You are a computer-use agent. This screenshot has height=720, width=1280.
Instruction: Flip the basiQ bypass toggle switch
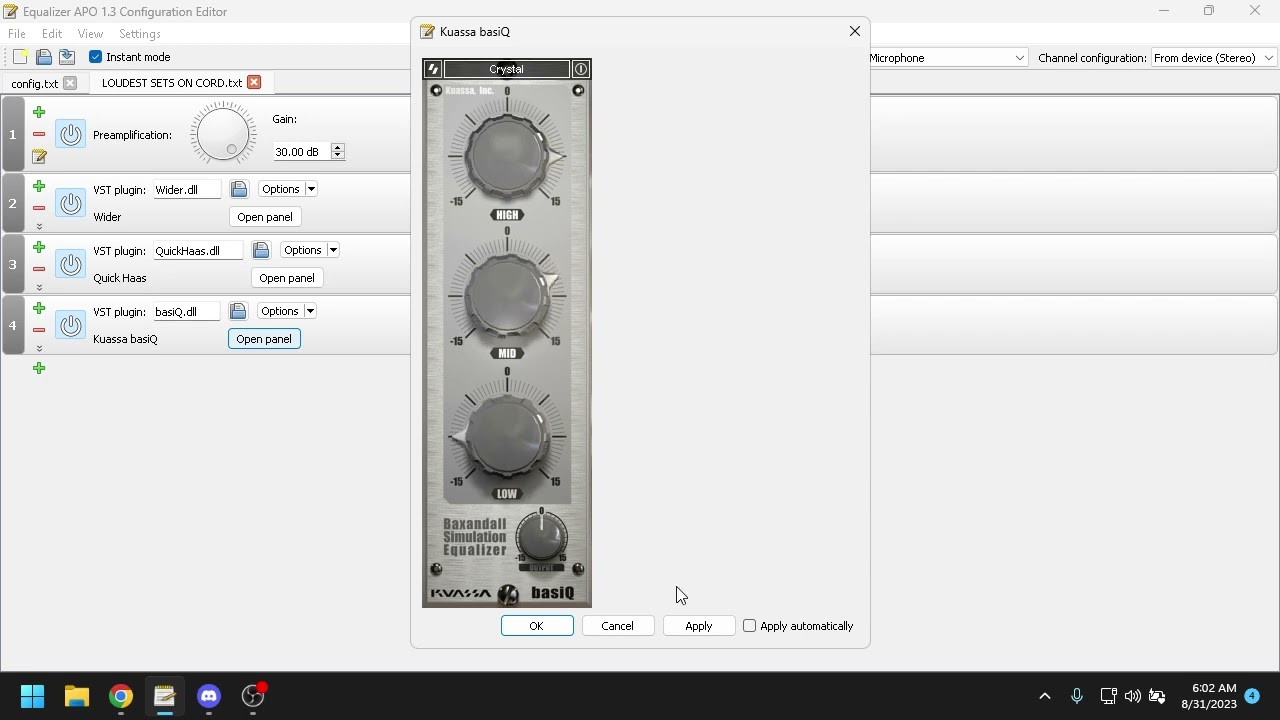pyautogui.click(x=508, y=594)
